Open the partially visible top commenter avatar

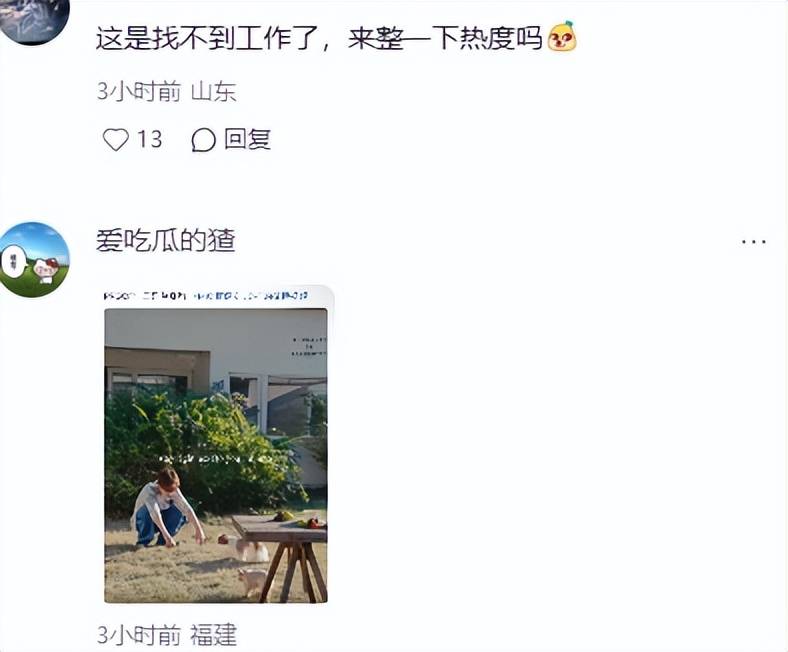[34, 20]
